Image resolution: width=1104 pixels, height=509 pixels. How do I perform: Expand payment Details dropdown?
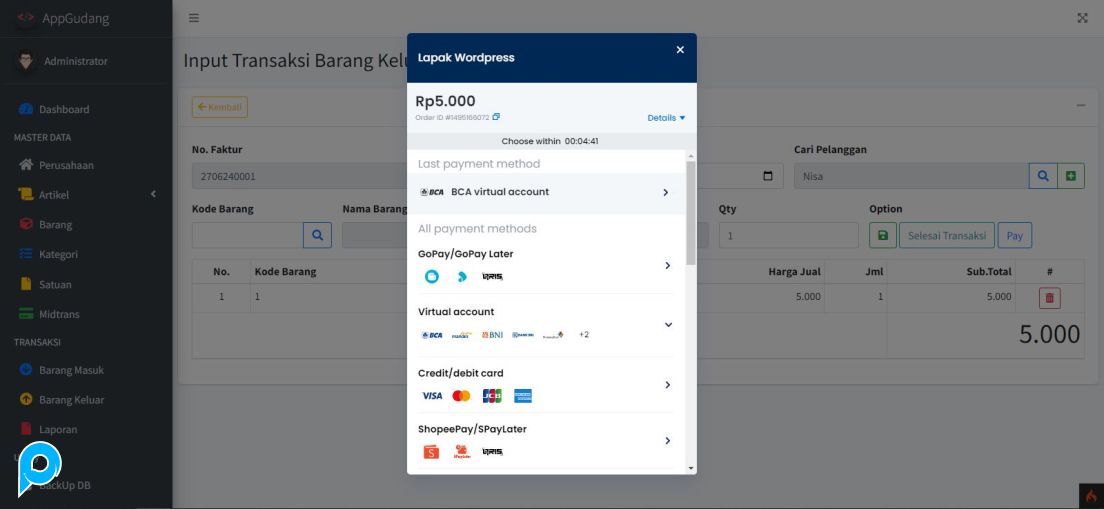point(666,118)
